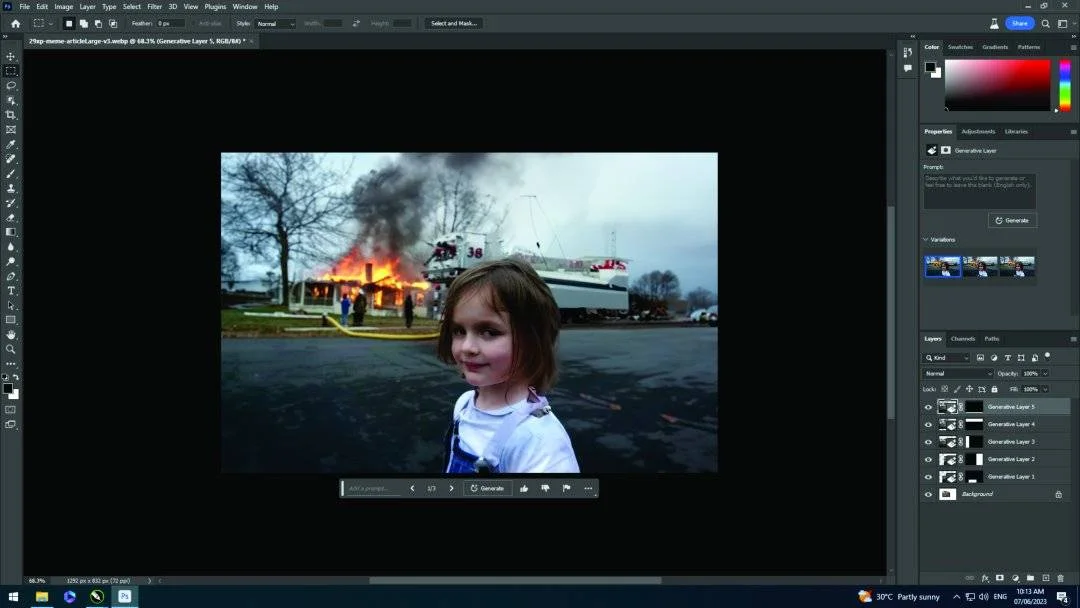Screen dimensions: 1080x608
Task: Select the first variation thumbnail
Action: (x=942, y=266)
